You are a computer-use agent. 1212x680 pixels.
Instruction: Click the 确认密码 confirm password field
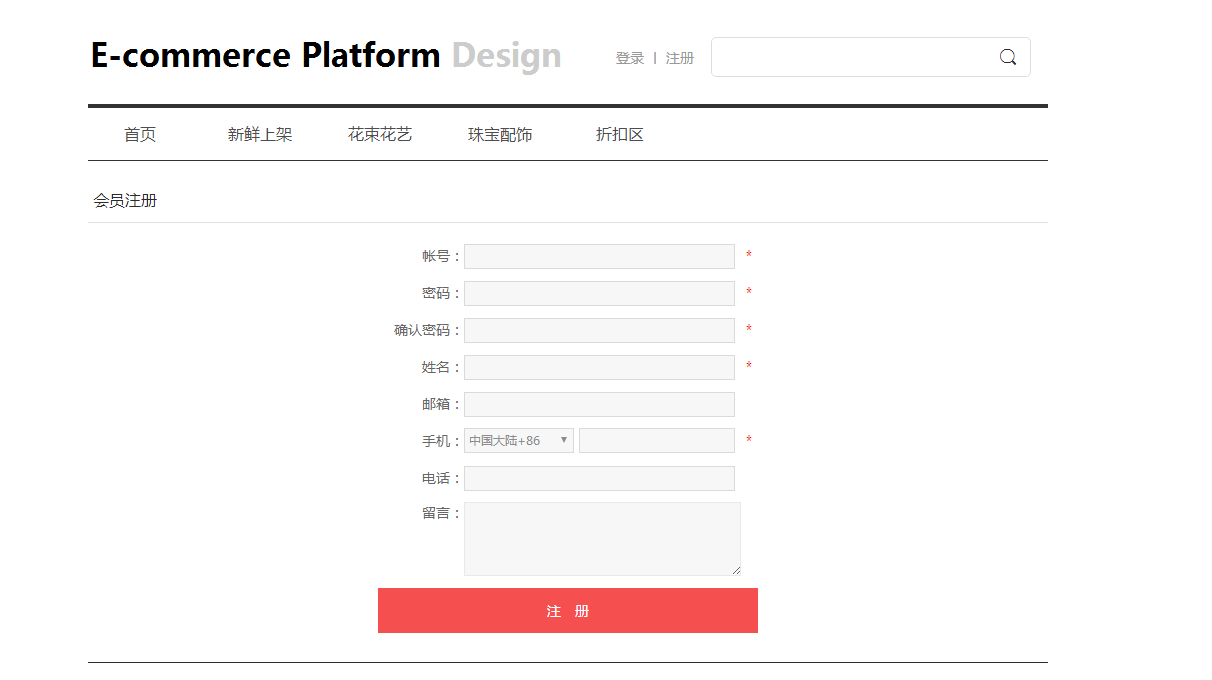coord(599,331)
